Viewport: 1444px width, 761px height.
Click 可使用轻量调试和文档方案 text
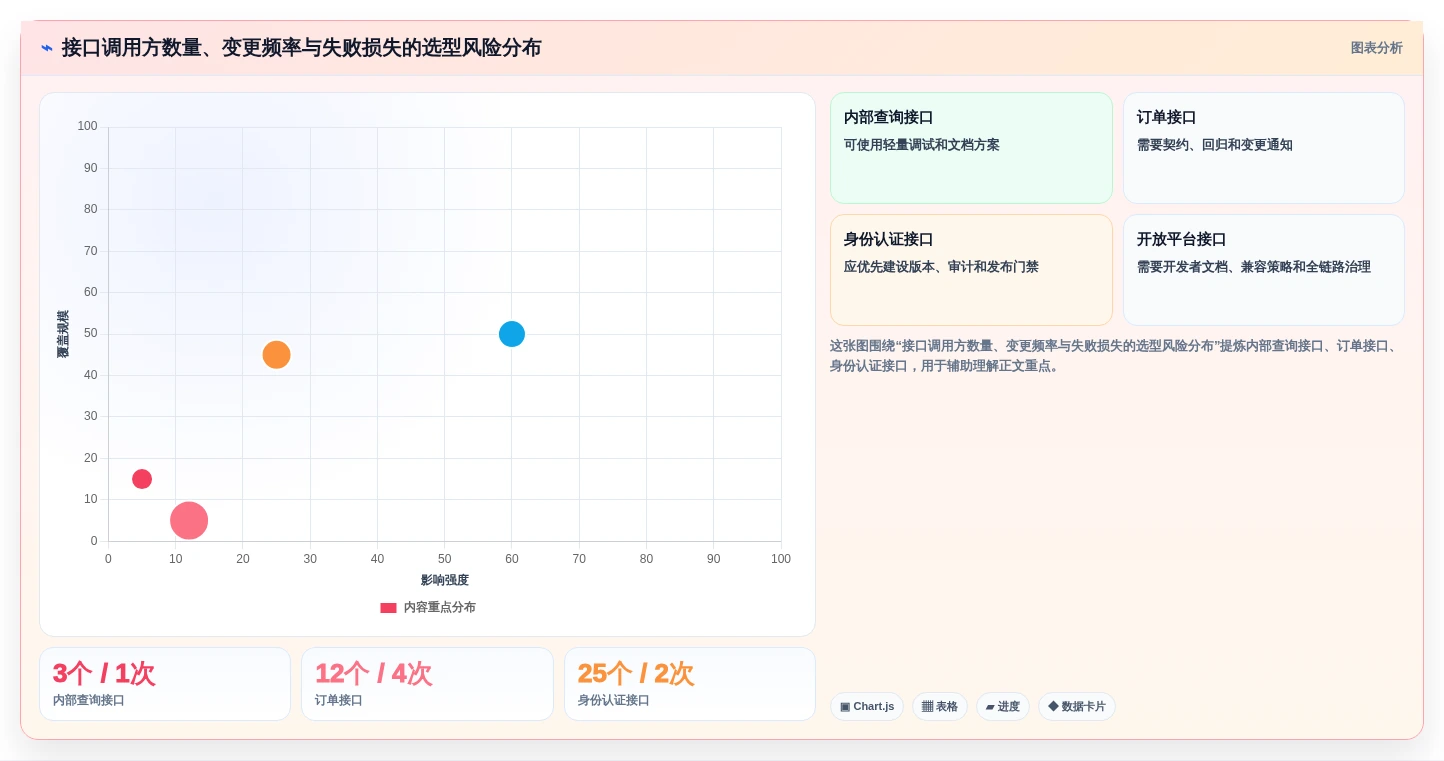[922, 145]
